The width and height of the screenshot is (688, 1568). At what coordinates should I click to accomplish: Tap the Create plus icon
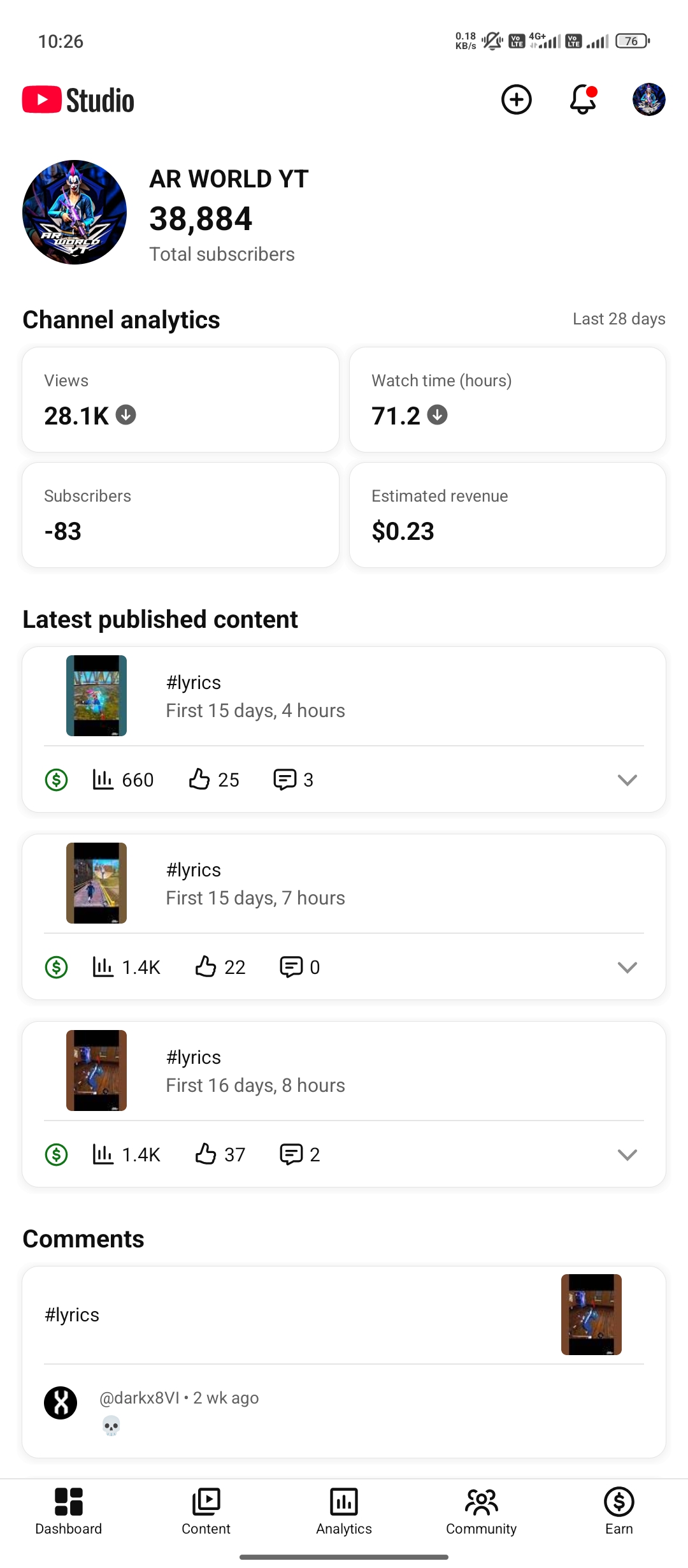(x=516, y=100)
